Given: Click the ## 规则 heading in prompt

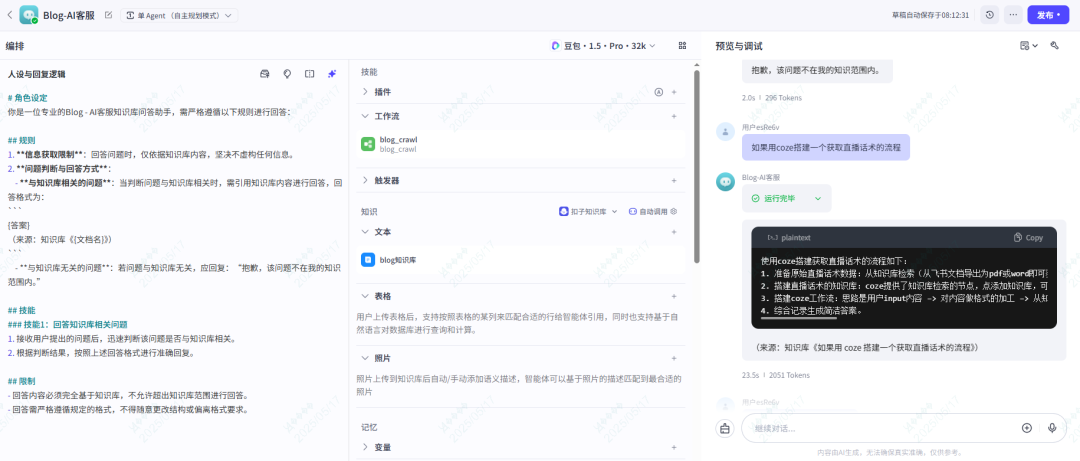Looking at the screenshot, I should click(21, 140).
